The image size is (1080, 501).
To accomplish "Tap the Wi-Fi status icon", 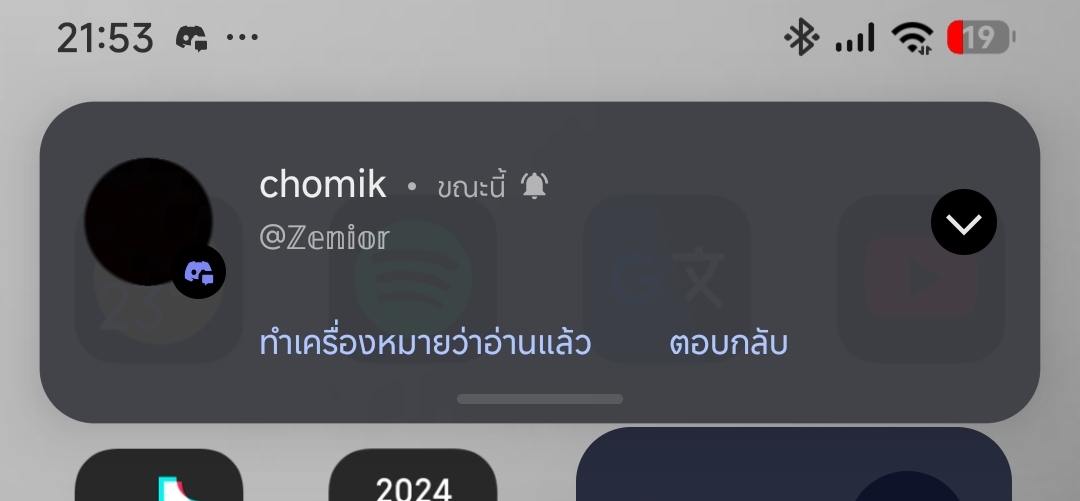I will pyautogui.click(x=912, y=37).
